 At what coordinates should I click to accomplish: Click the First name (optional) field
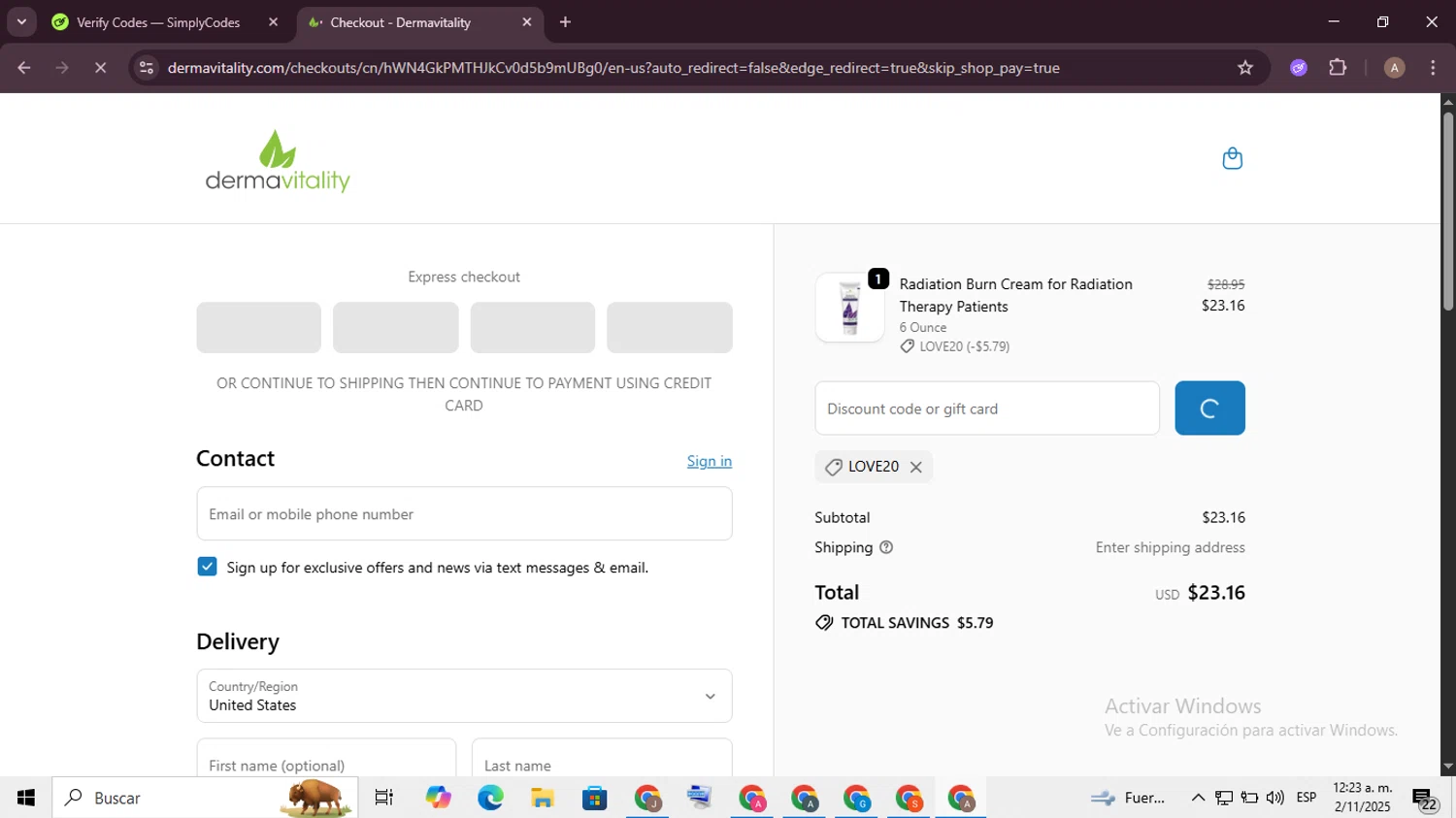click(326, 759)
